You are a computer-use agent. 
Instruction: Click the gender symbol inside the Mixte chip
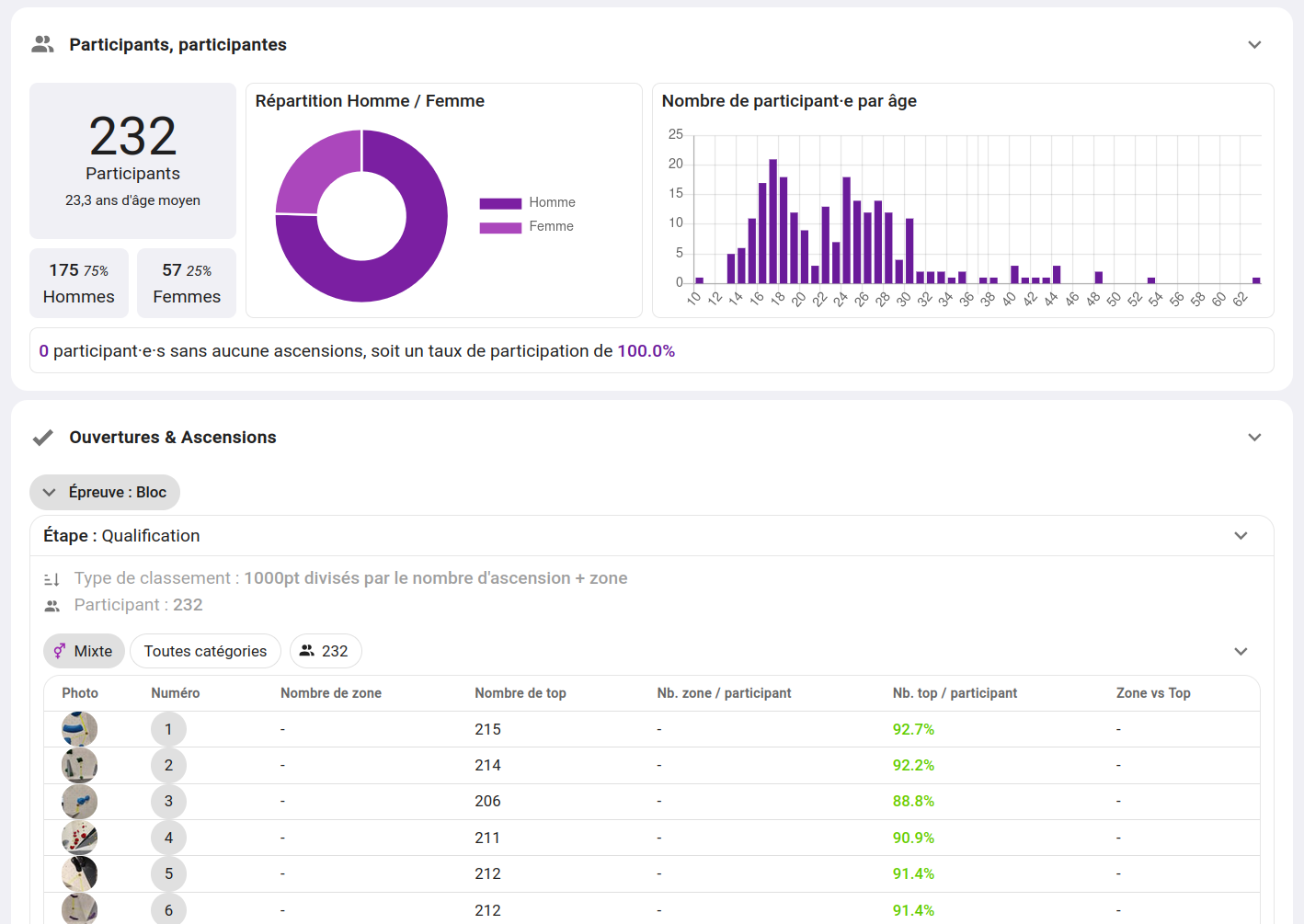[x=59, y=651]
